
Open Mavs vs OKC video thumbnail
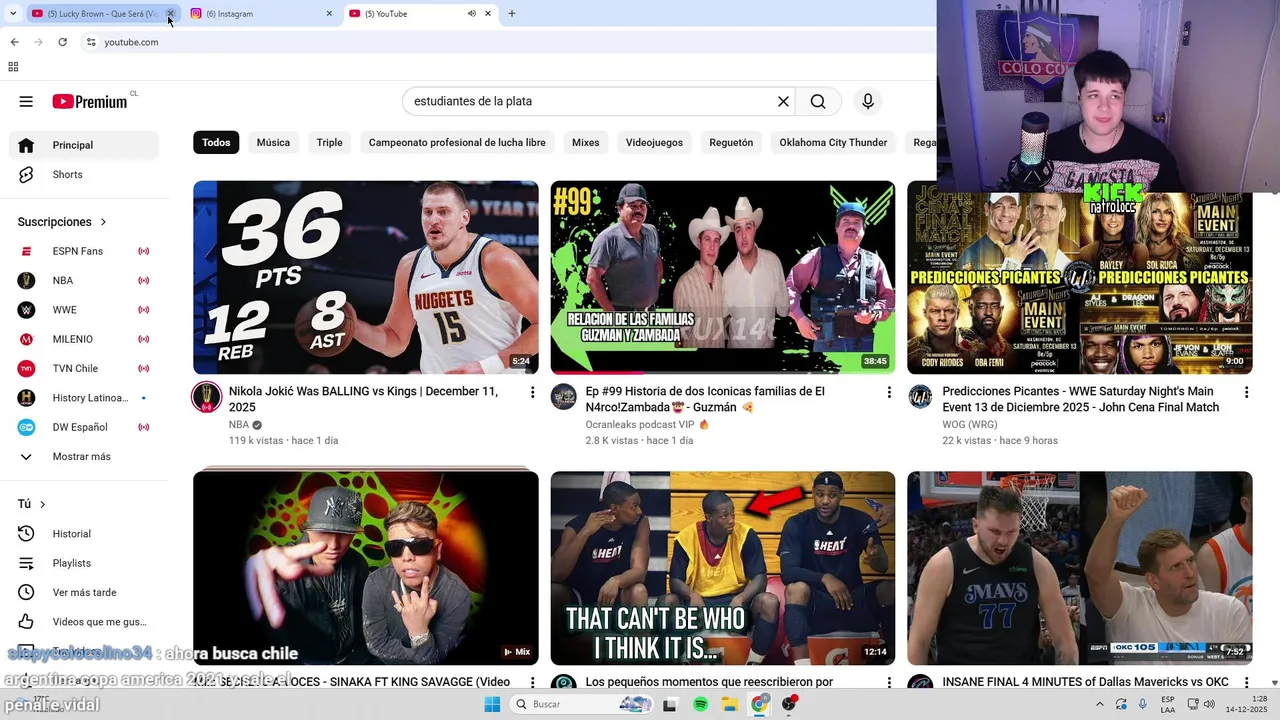(x=1080, y=568)
